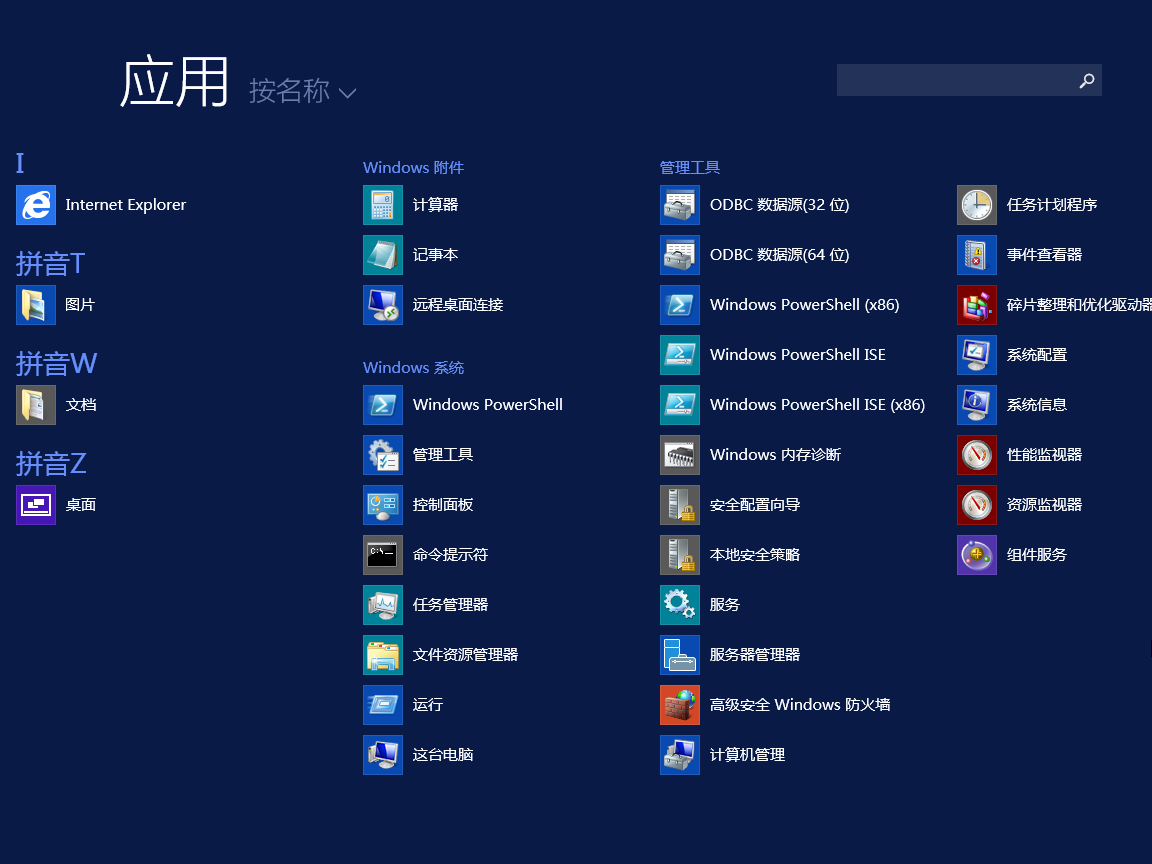1152x864 pixels.
Task: Select the 拼音W group header
Action: (x=57, y=363)
